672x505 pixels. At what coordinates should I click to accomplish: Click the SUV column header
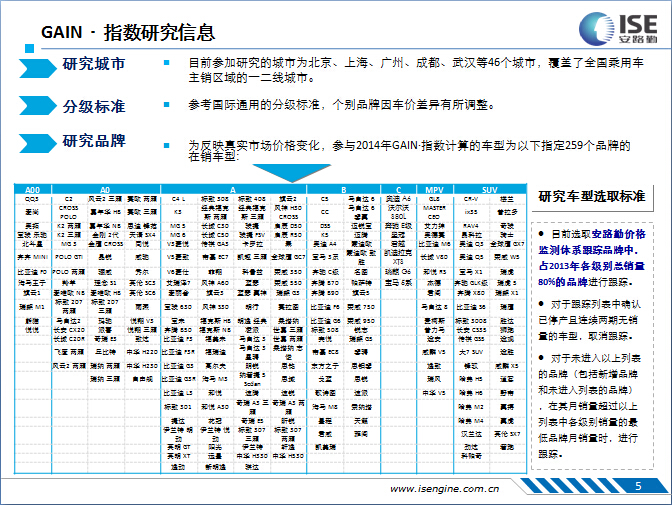(x=489, y=190)
